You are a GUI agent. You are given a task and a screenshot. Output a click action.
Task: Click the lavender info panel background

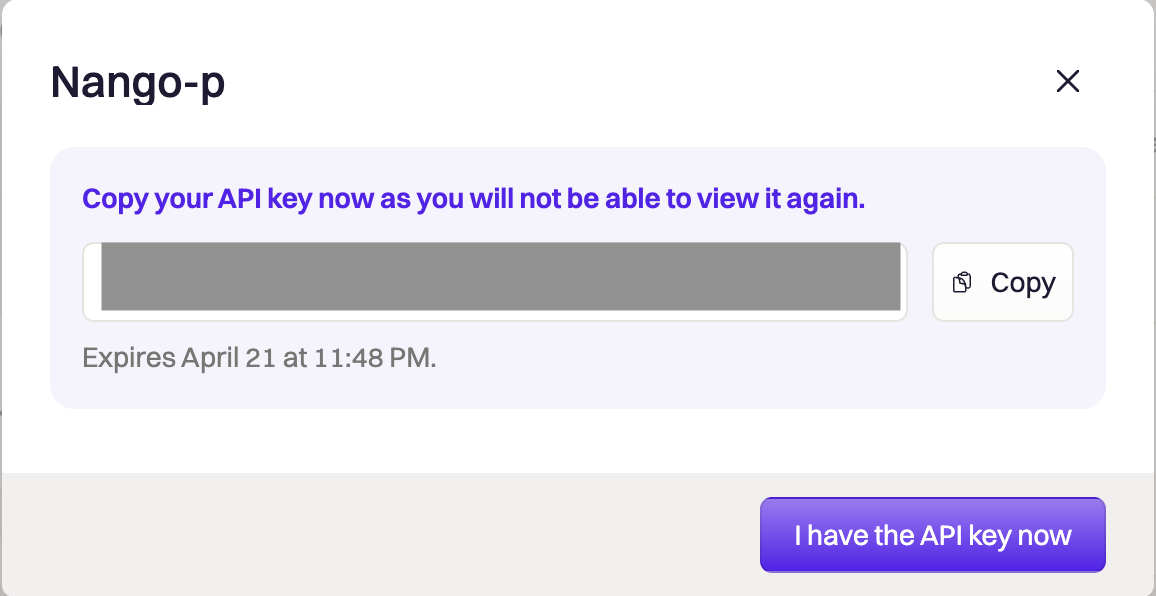[x=578, y=387]
